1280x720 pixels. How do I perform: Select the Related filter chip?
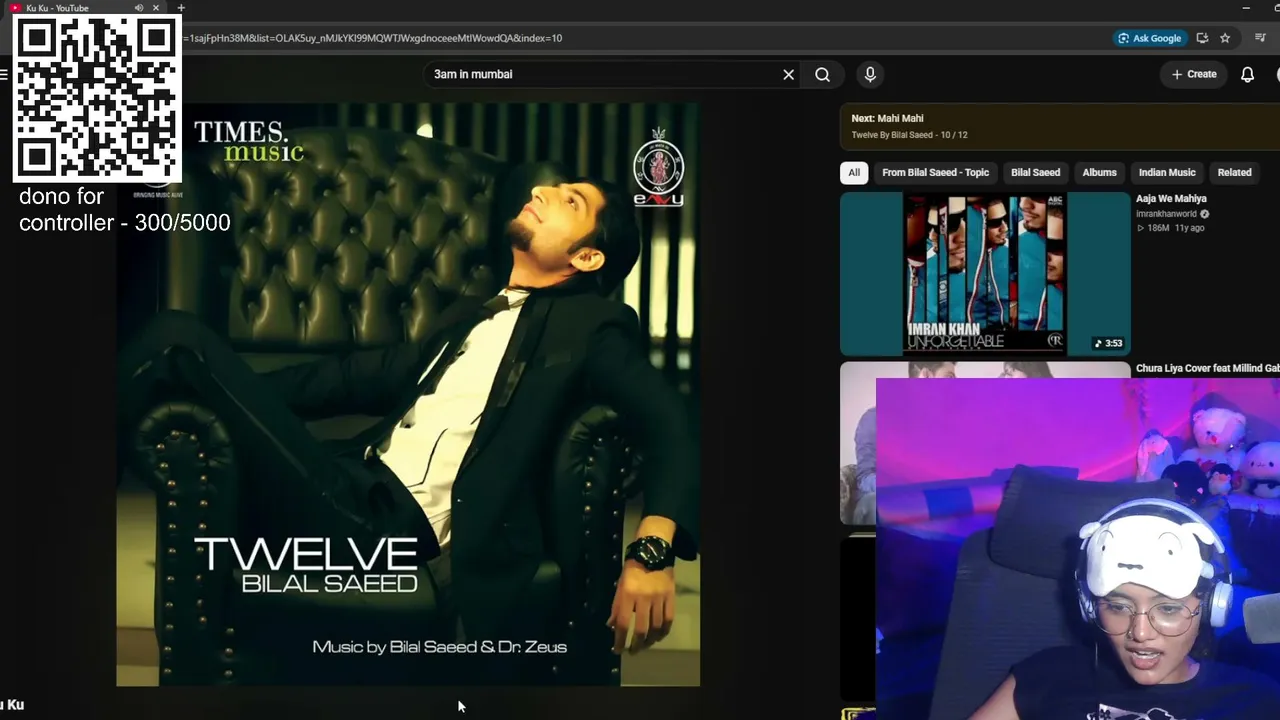tap(1234, 172)
